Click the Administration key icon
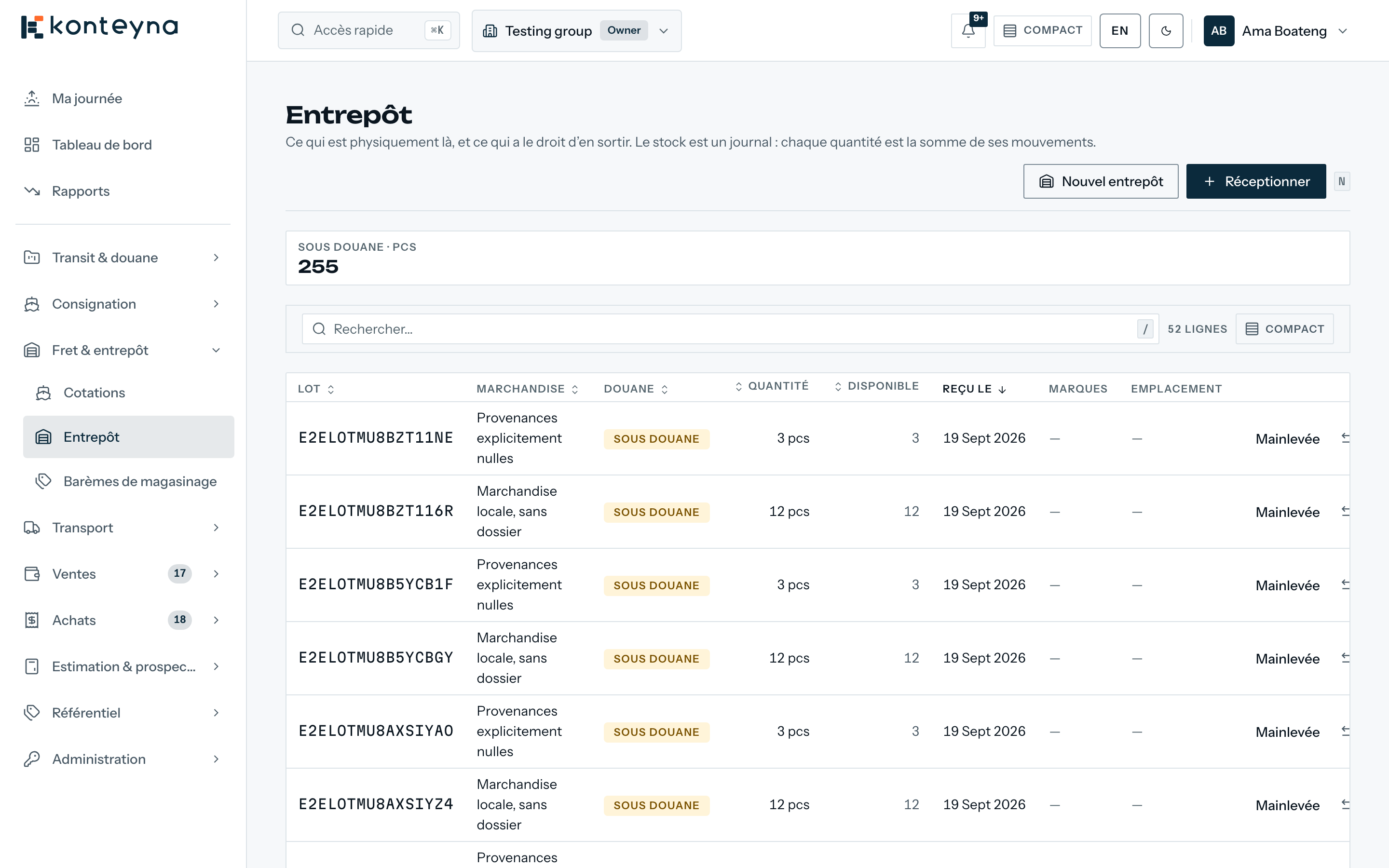 31,759
